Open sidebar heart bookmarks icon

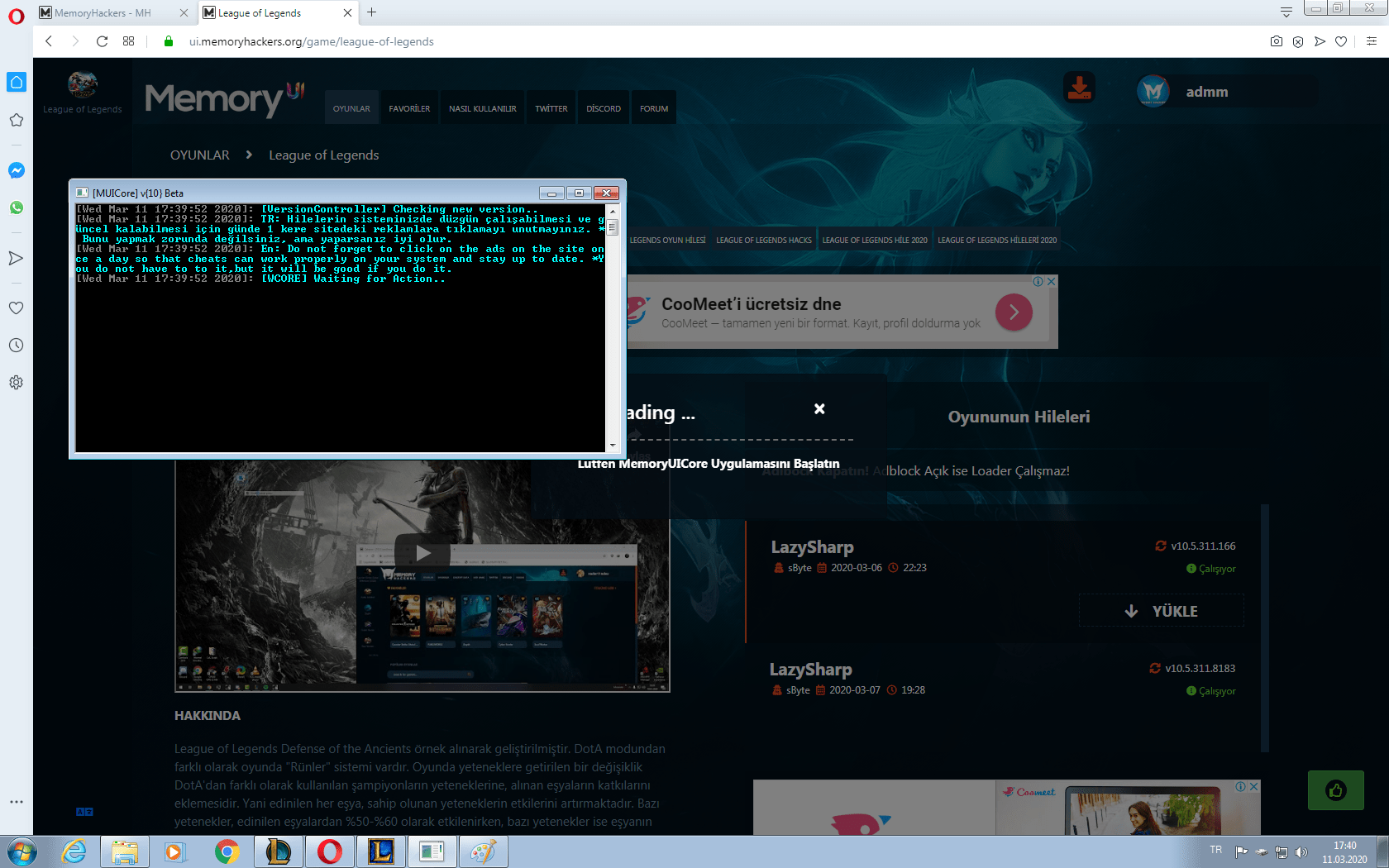(16, 308)
